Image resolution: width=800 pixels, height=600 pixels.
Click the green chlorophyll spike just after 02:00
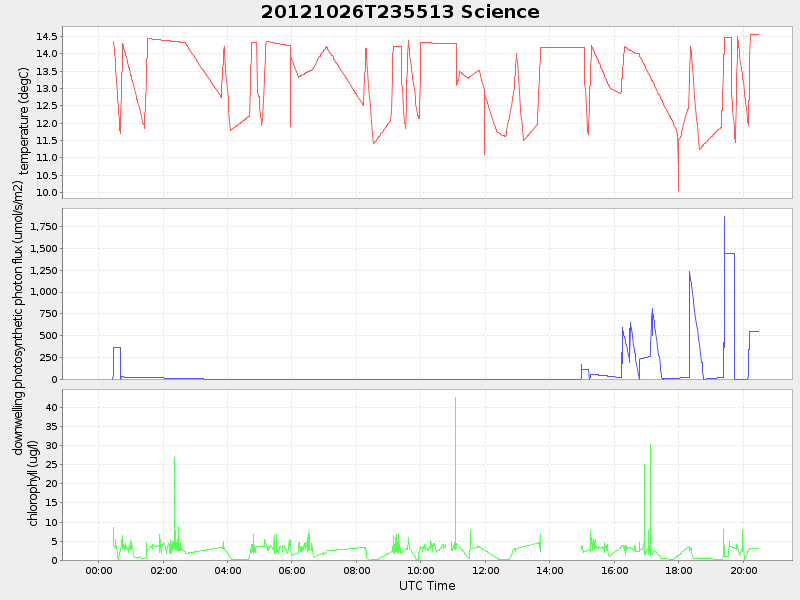tap(174, 460)
